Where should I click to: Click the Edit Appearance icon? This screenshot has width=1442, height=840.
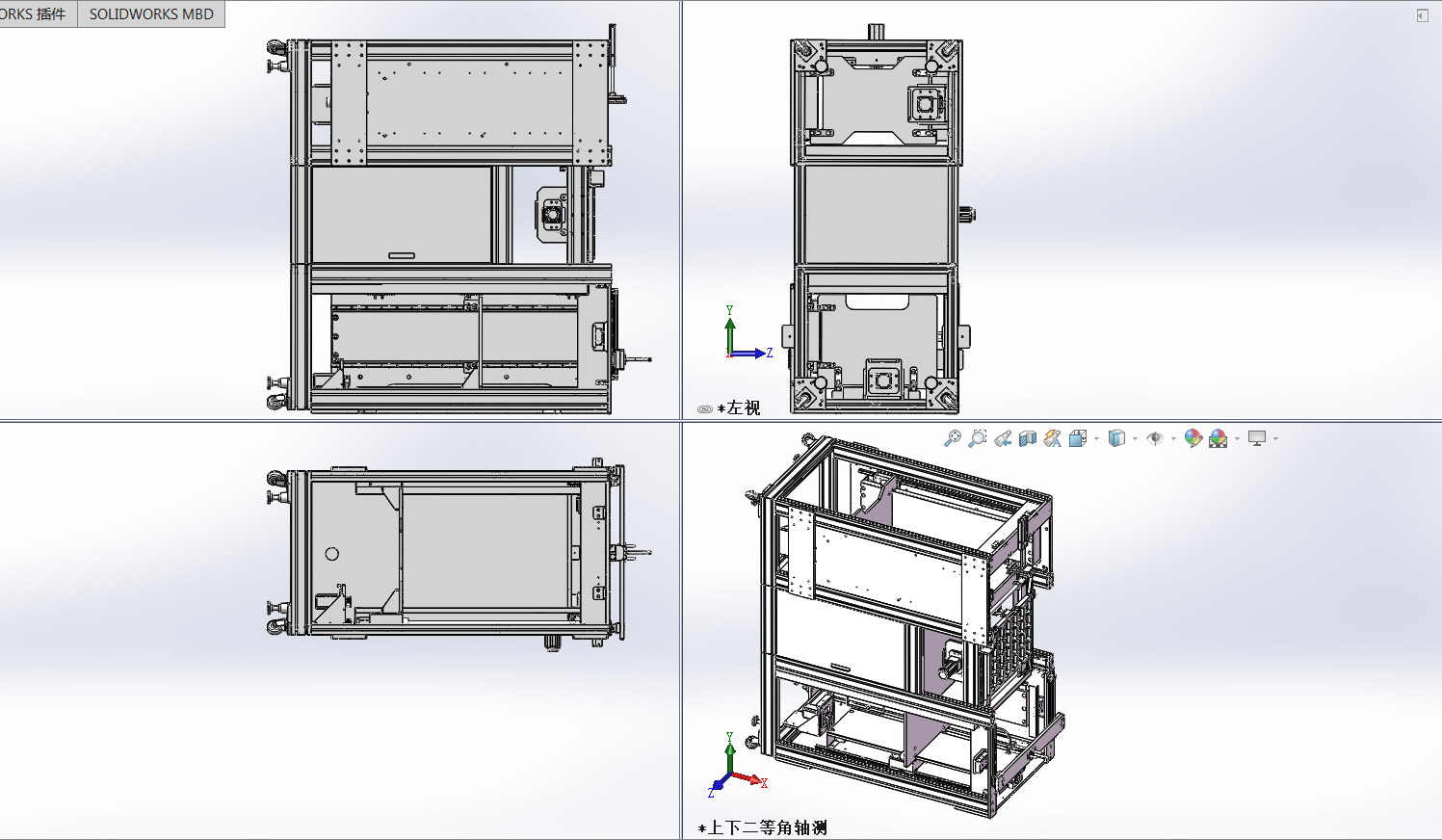coord(1193,438)
